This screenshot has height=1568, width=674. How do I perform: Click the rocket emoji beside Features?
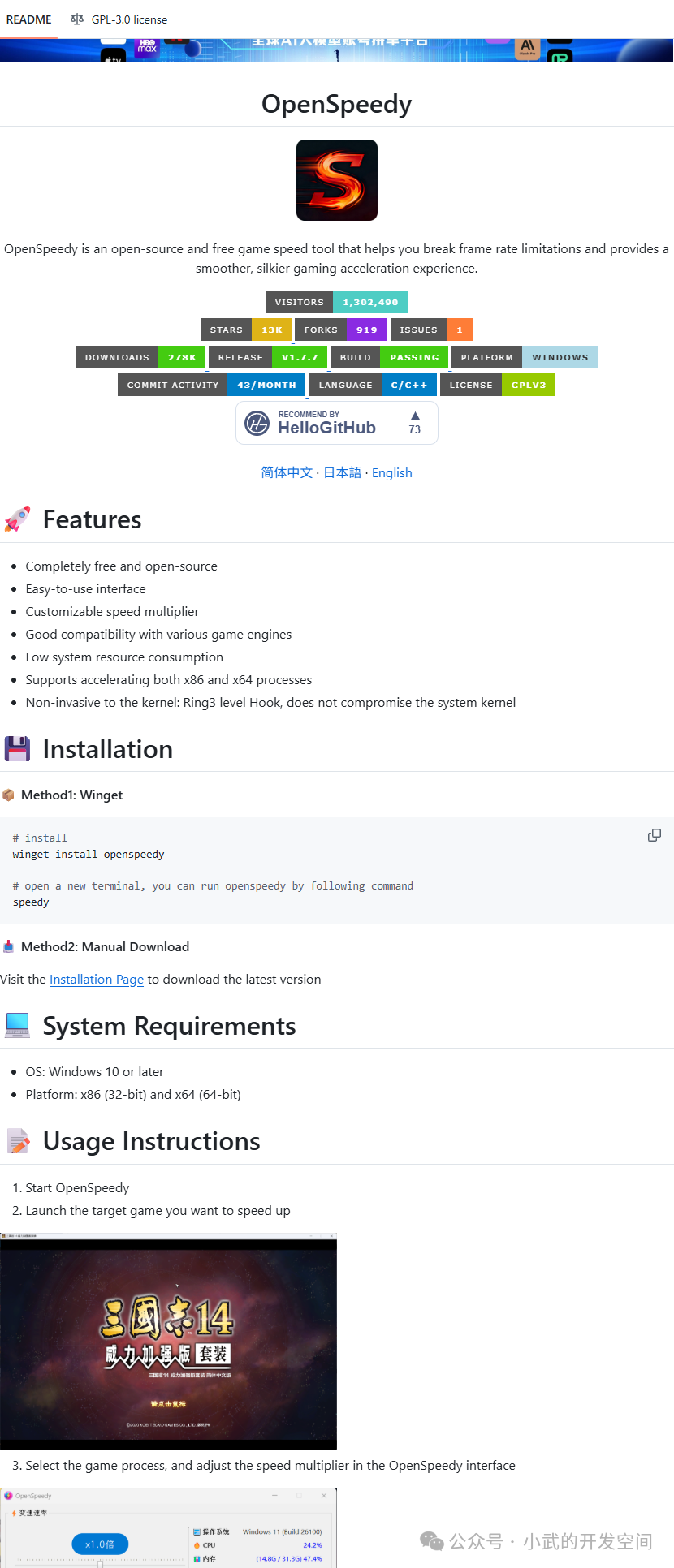coord(17,519)
